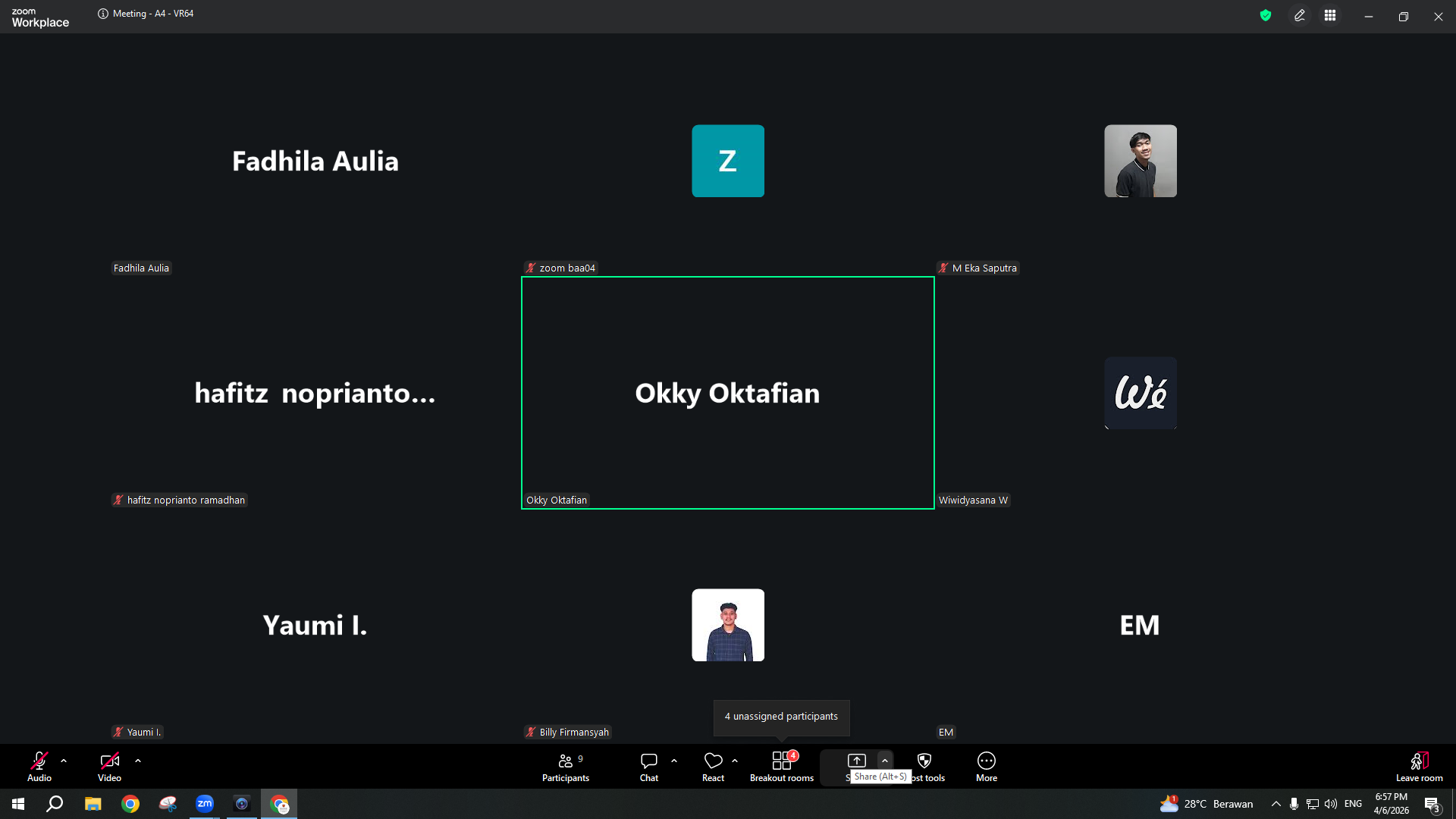Open Google Chrome from the taskbar
1456x819 pixels.
[x=130, y=804]
